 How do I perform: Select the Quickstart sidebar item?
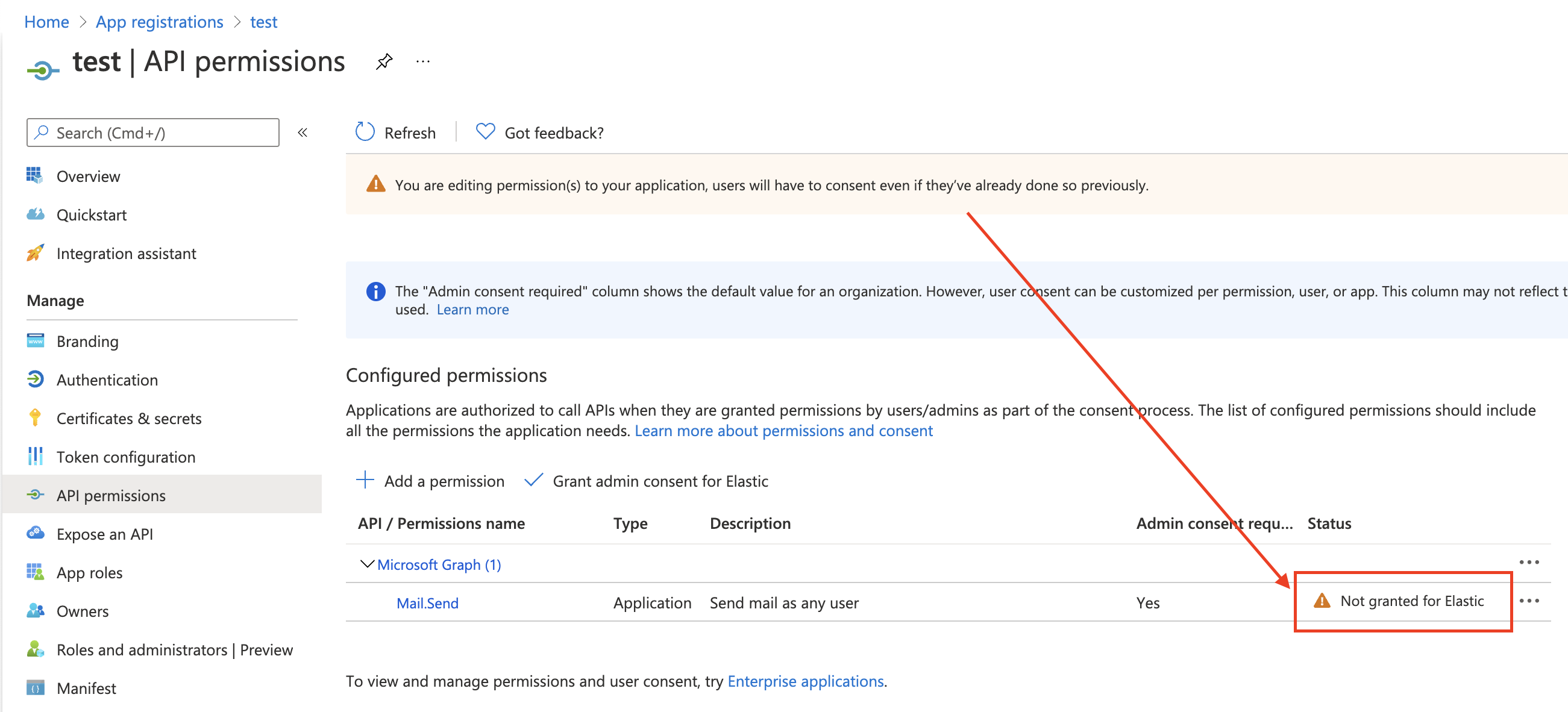coord(92,215)
